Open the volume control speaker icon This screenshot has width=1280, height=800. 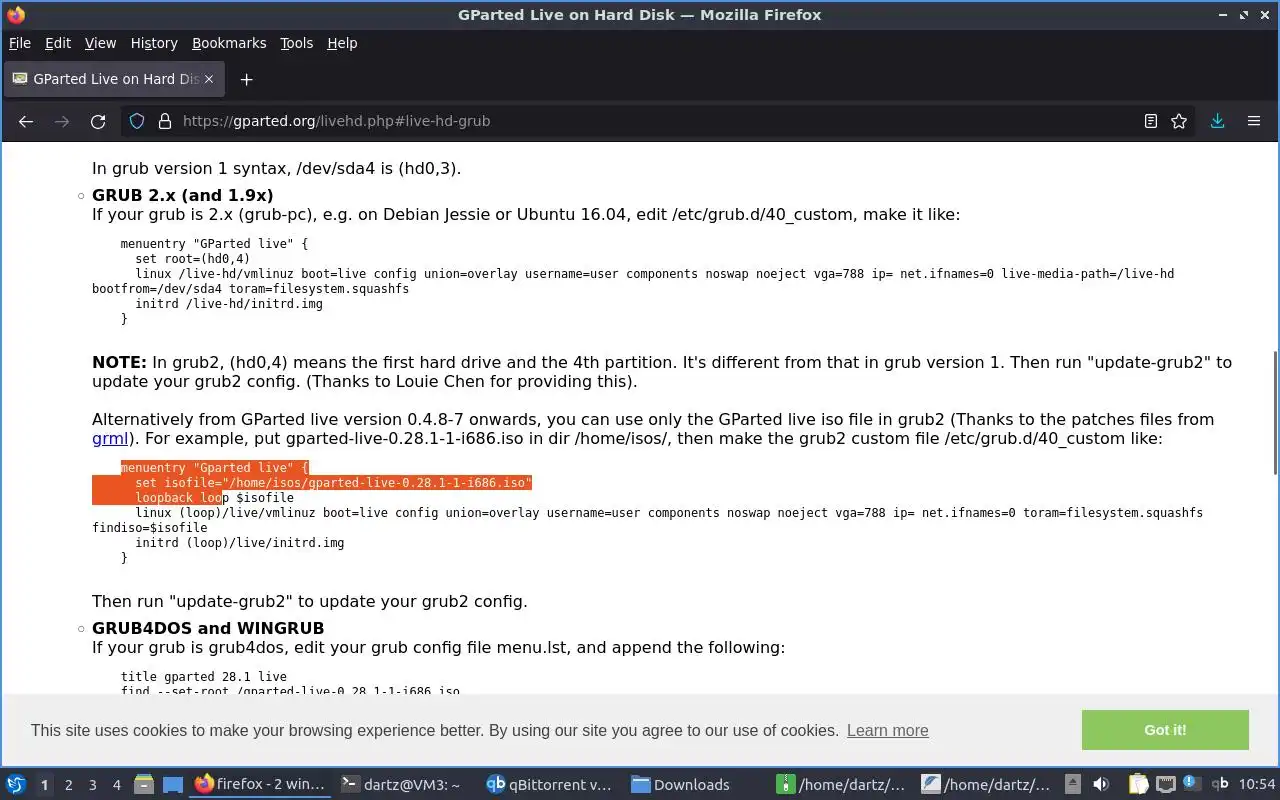tap(1101, 784)
